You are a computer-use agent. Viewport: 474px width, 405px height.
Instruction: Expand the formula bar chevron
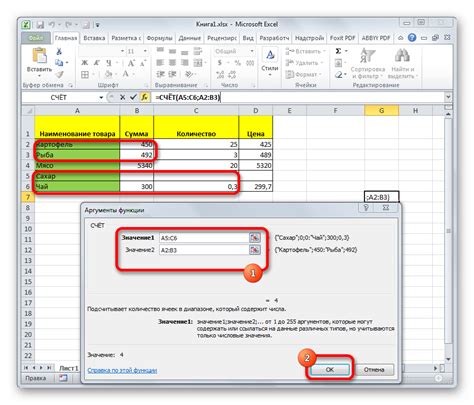click(448, 97)
